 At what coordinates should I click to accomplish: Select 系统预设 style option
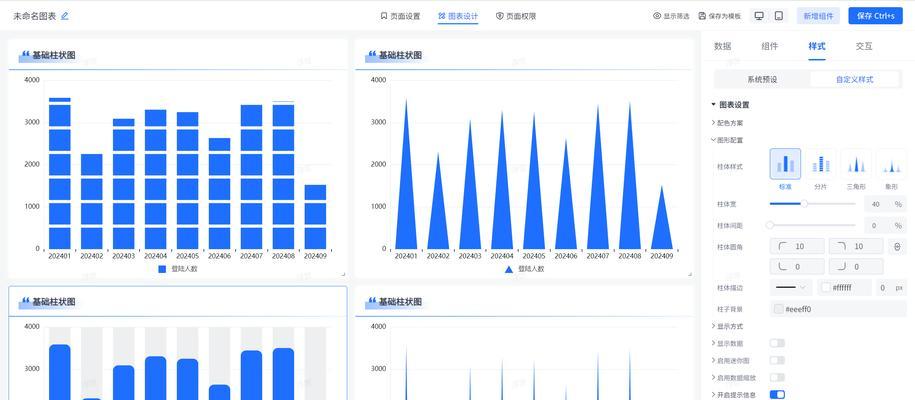click(762, 79)
